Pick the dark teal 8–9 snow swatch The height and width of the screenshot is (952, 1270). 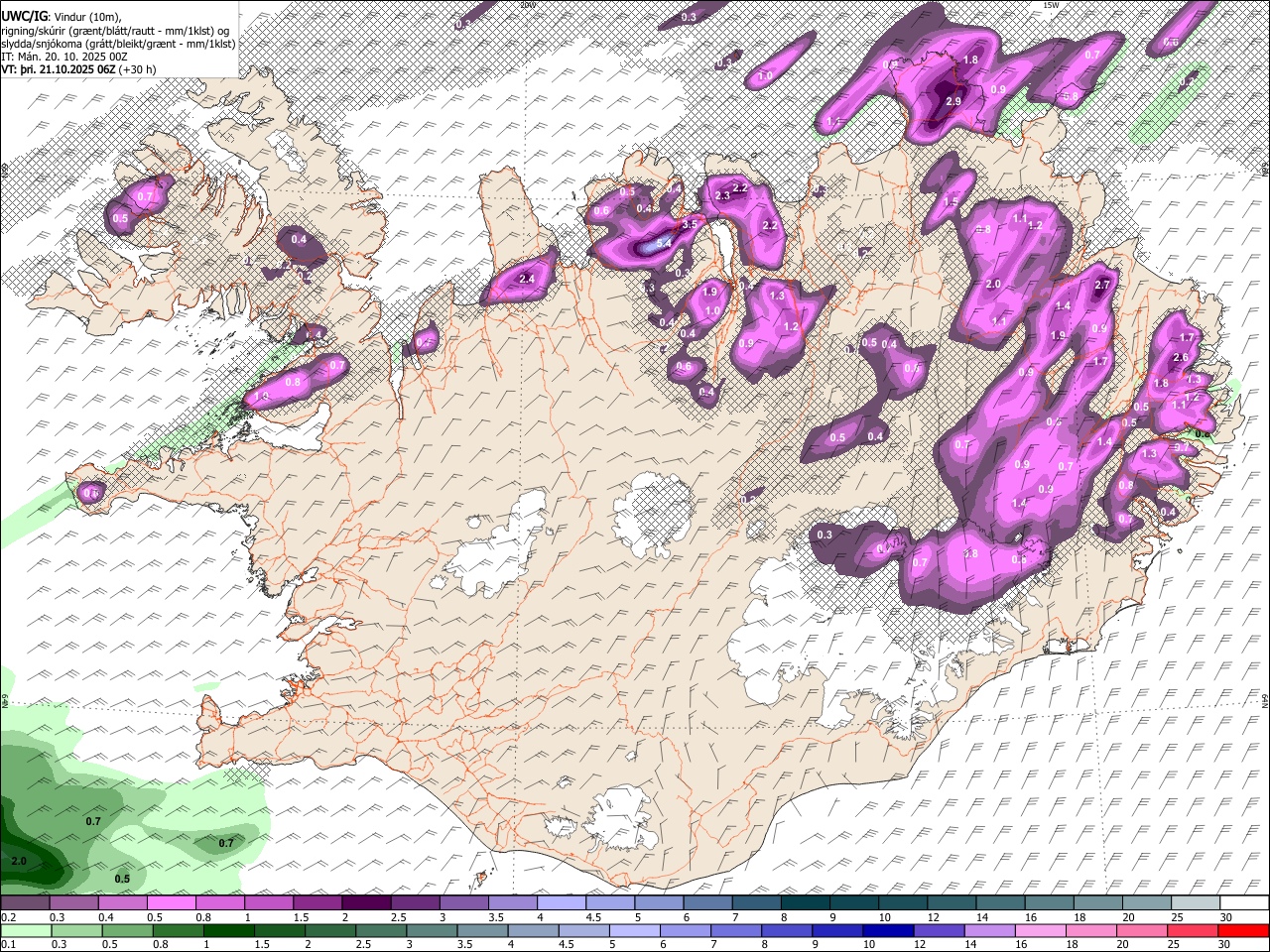(x=804, y=903)
